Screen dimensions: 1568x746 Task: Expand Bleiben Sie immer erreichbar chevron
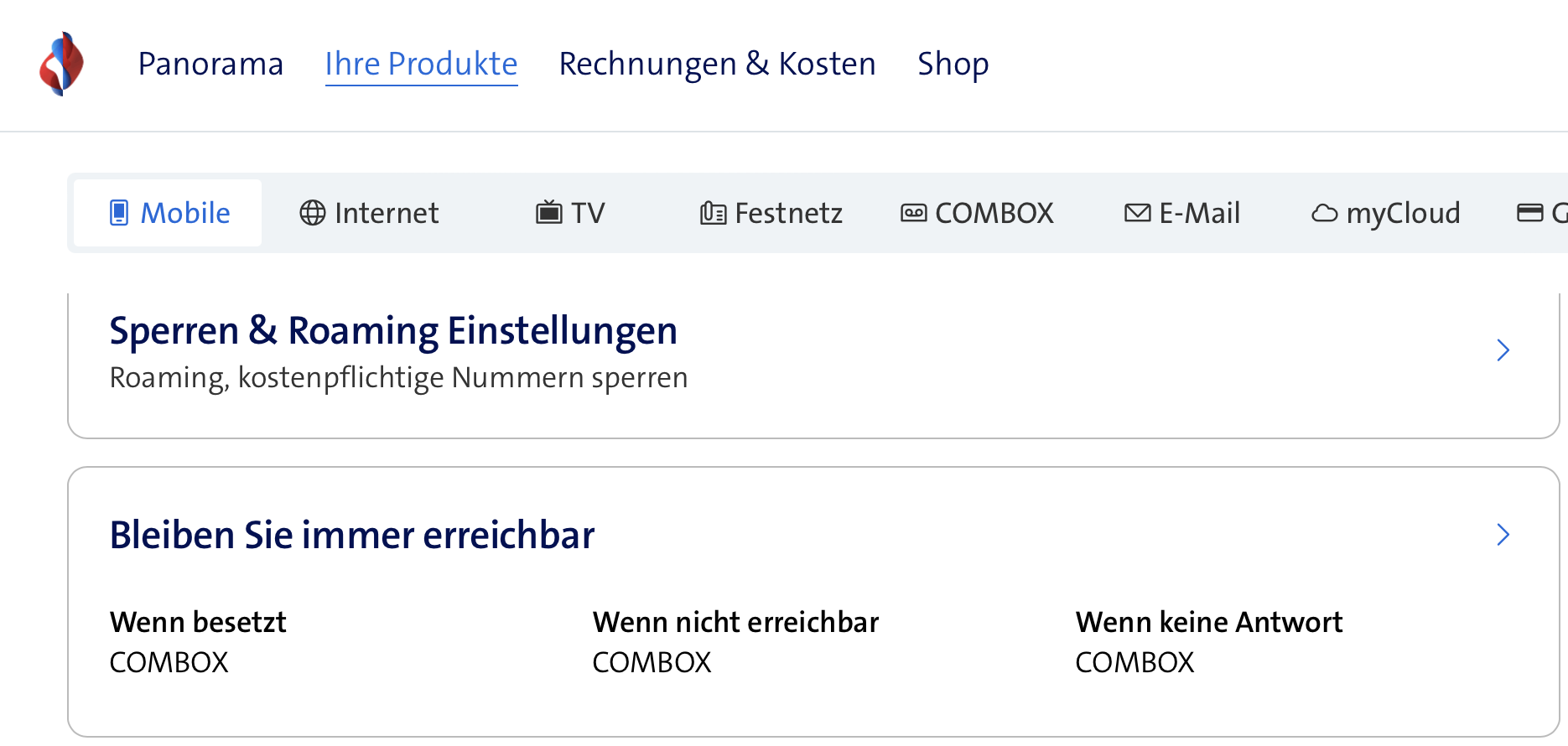pyautogui.click(x=1503, y=535)
